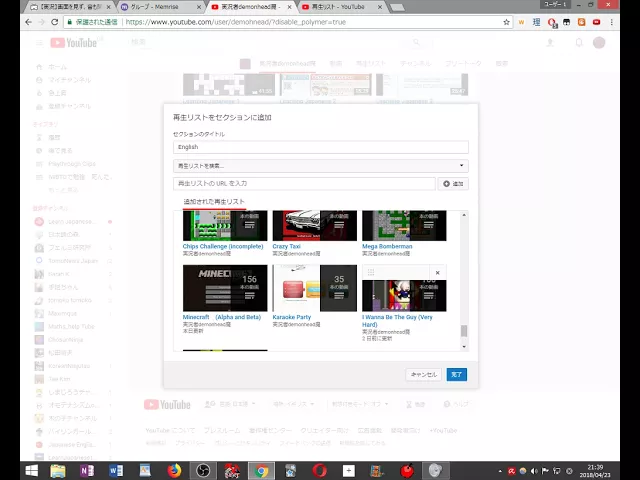
Task: Click the playlist list scrollbar up arrow
Action: [464, 215]
